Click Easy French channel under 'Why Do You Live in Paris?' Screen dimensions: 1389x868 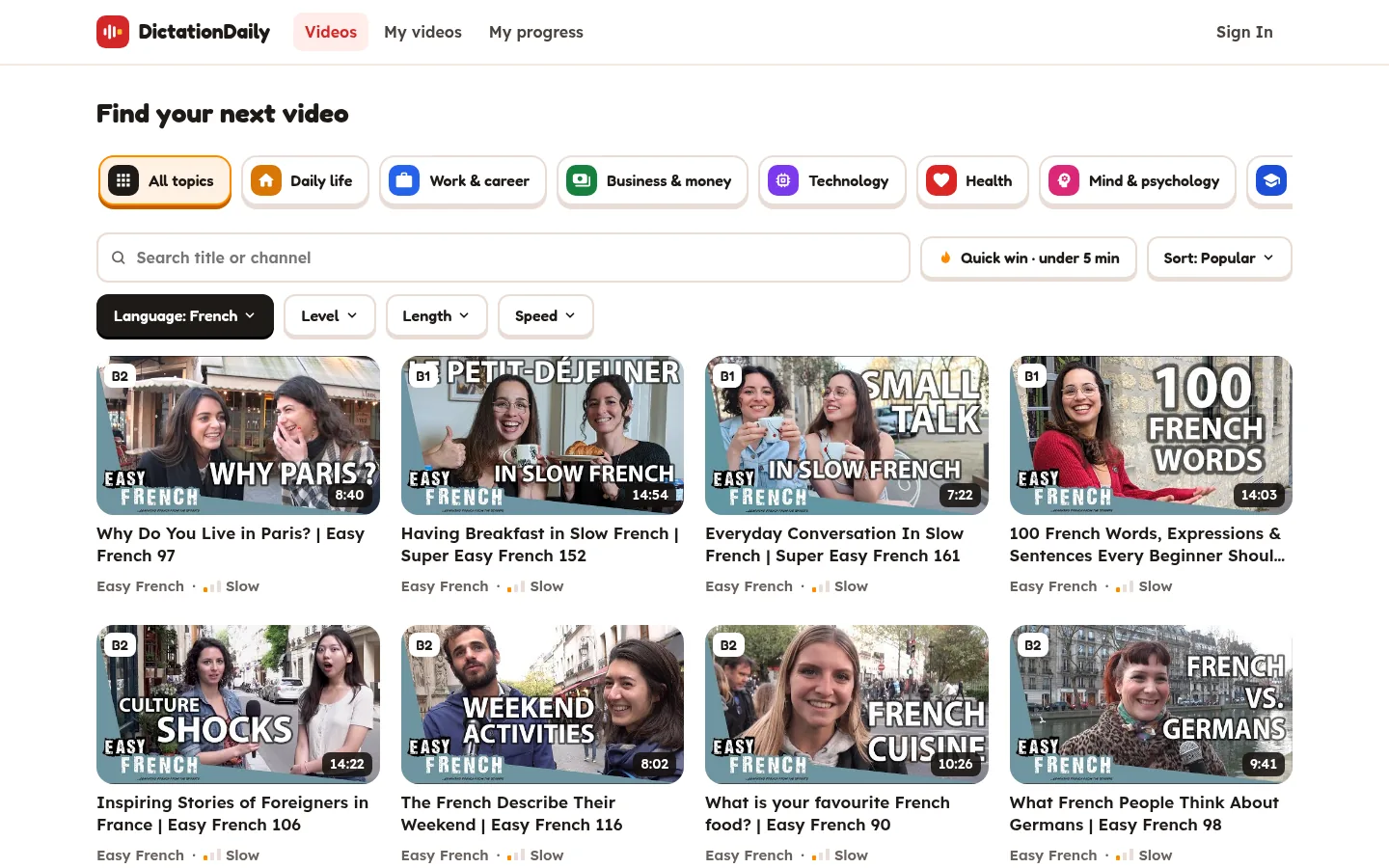click(x=140, y=586)
